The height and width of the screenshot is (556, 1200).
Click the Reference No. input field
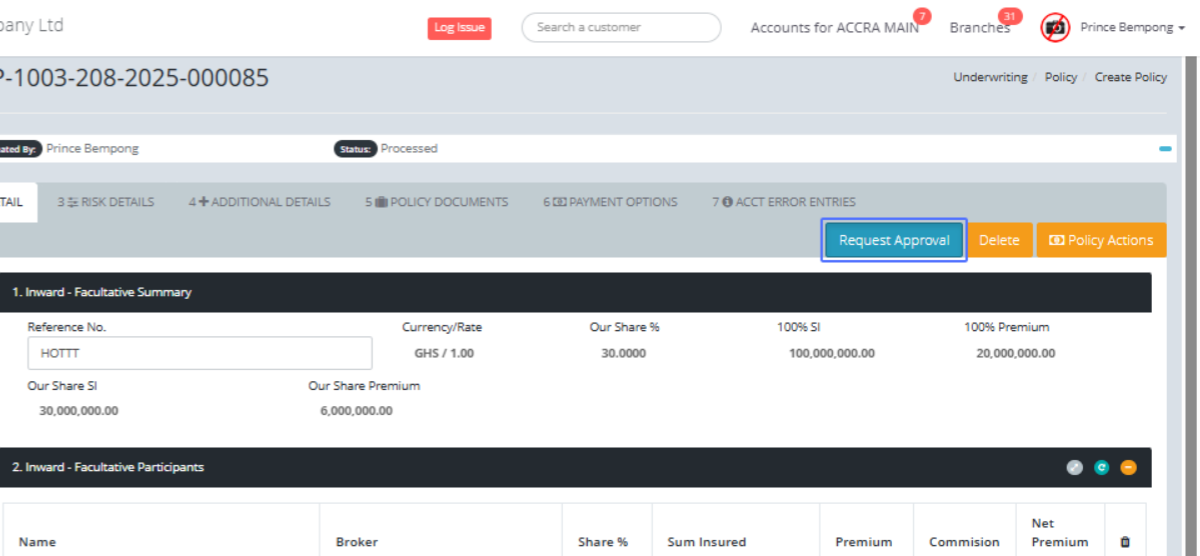tap(200, 353)
